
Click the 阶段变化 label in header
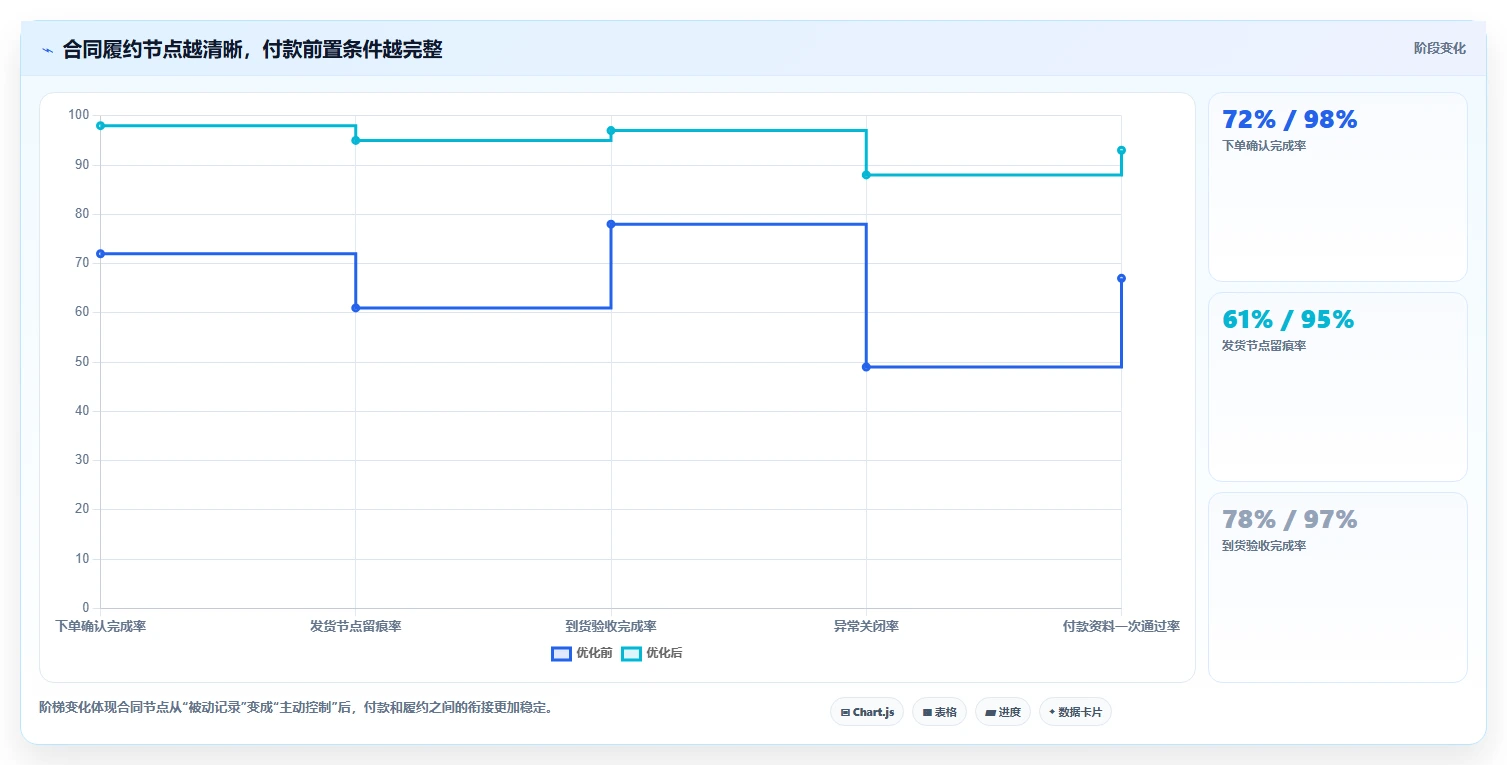pyautogui.click(x=1439, y=48)
